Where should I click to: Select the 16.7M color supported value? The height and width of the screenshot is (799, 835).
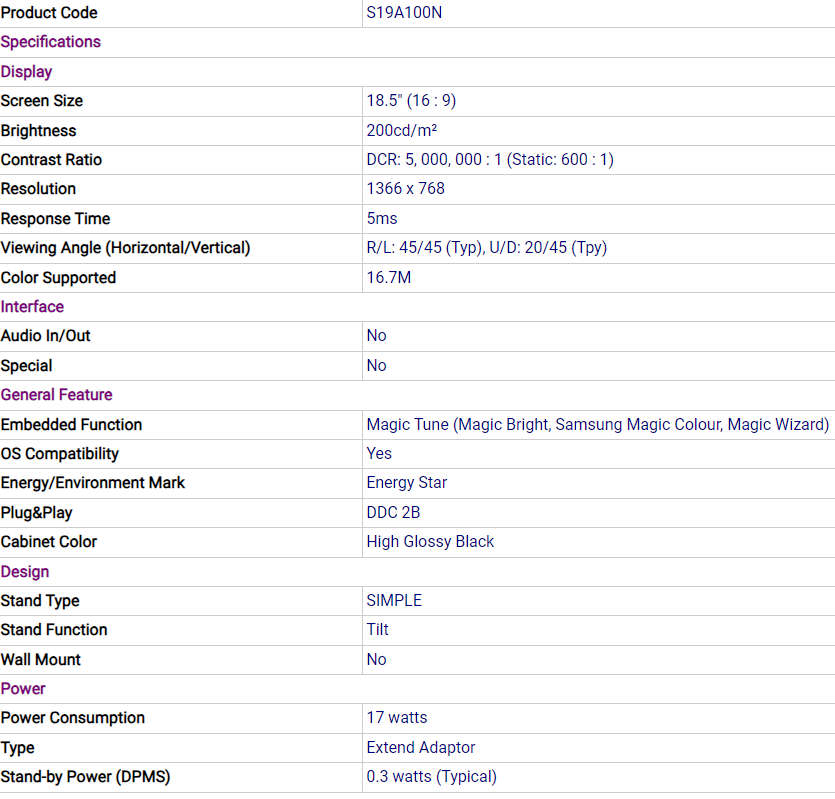[x=388, y=278]
